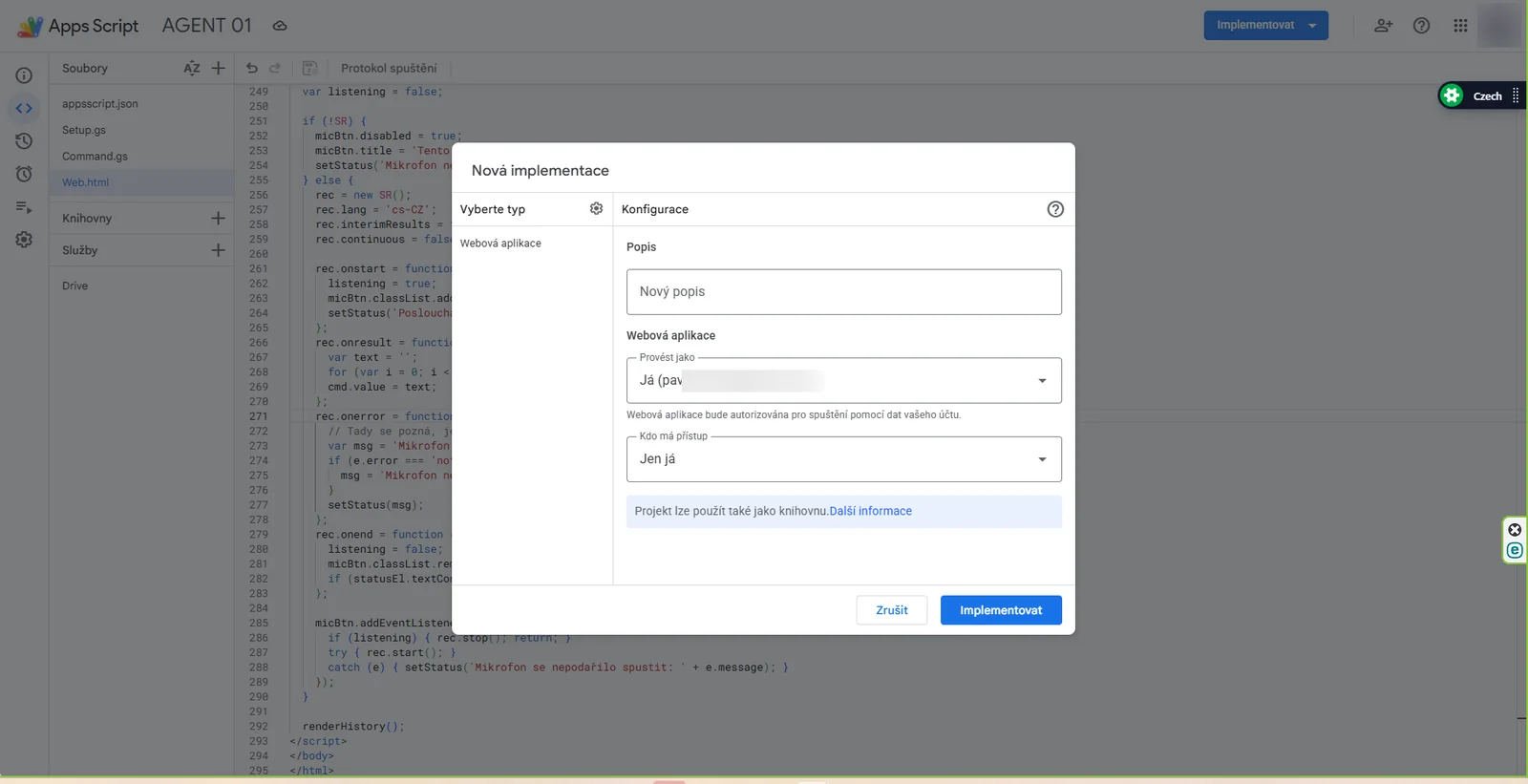The width and height of the screenshot is (1528, 784).
Task: Click the Zrušit button
Action: pos(892,610)
